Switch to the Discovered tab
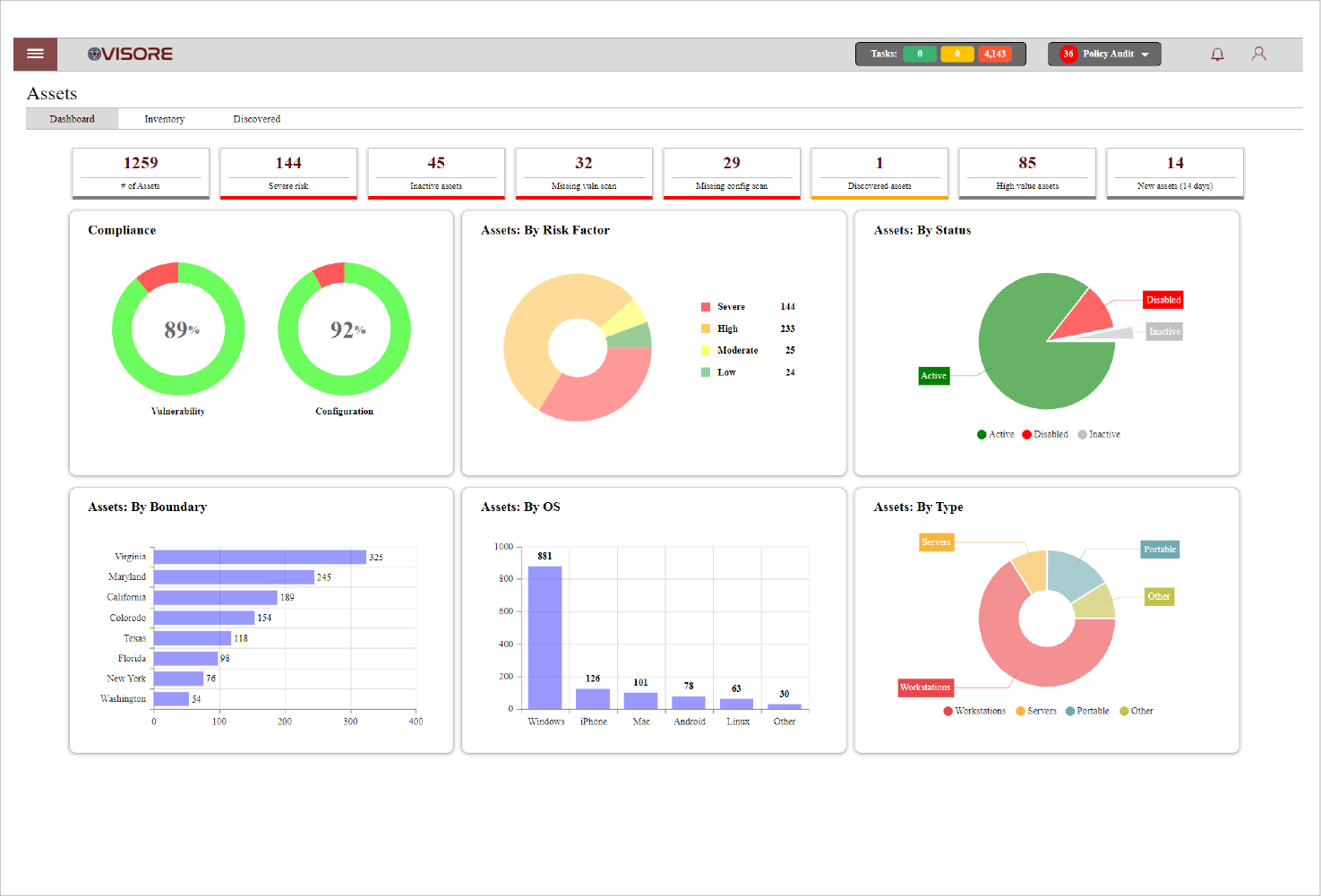Screen dimensions: 1321x896 click(257, 119)
